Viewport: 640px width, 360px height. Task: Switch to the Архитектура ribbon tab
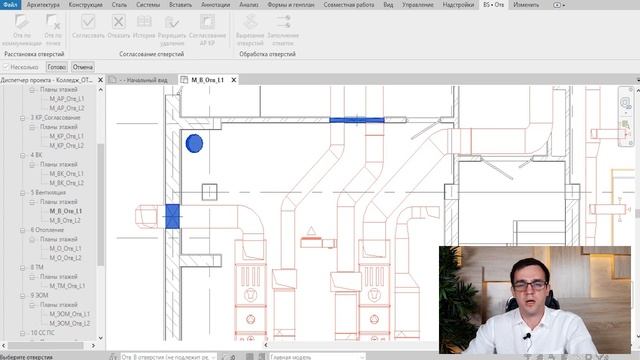43,5
